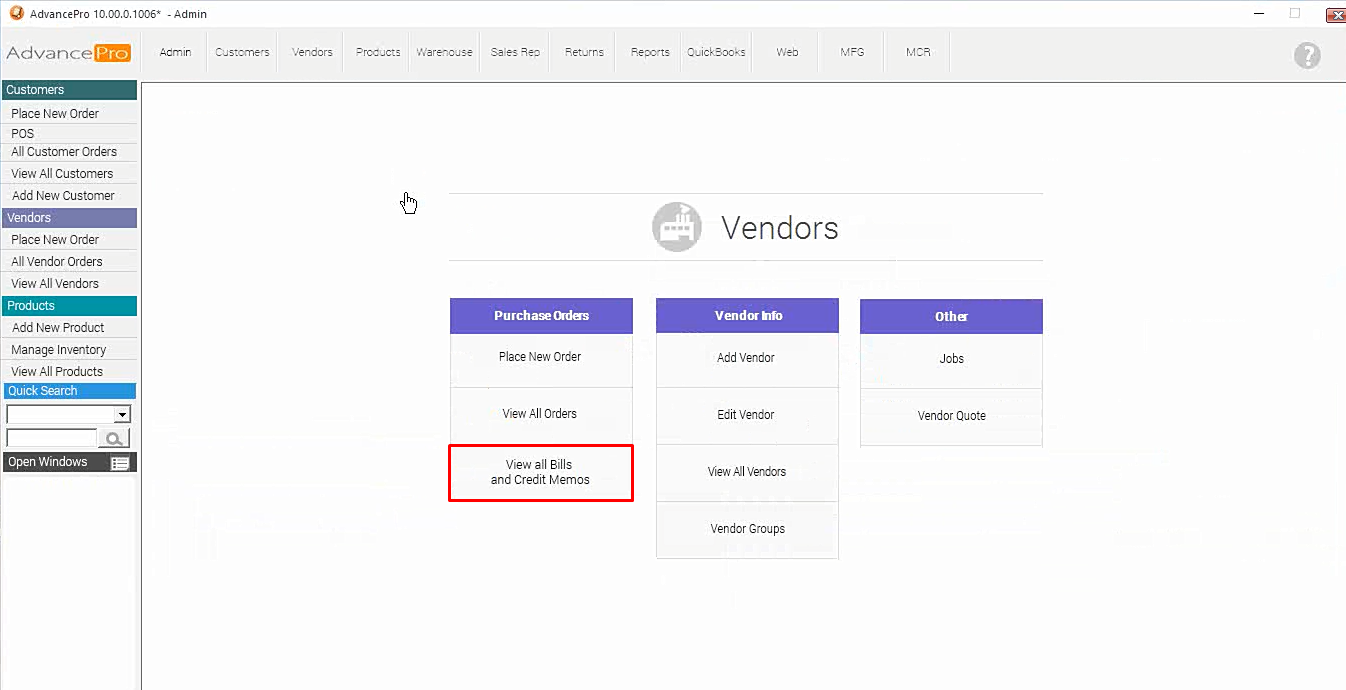
Task: Click the Quick Search text field
Action: coord(51,438)
